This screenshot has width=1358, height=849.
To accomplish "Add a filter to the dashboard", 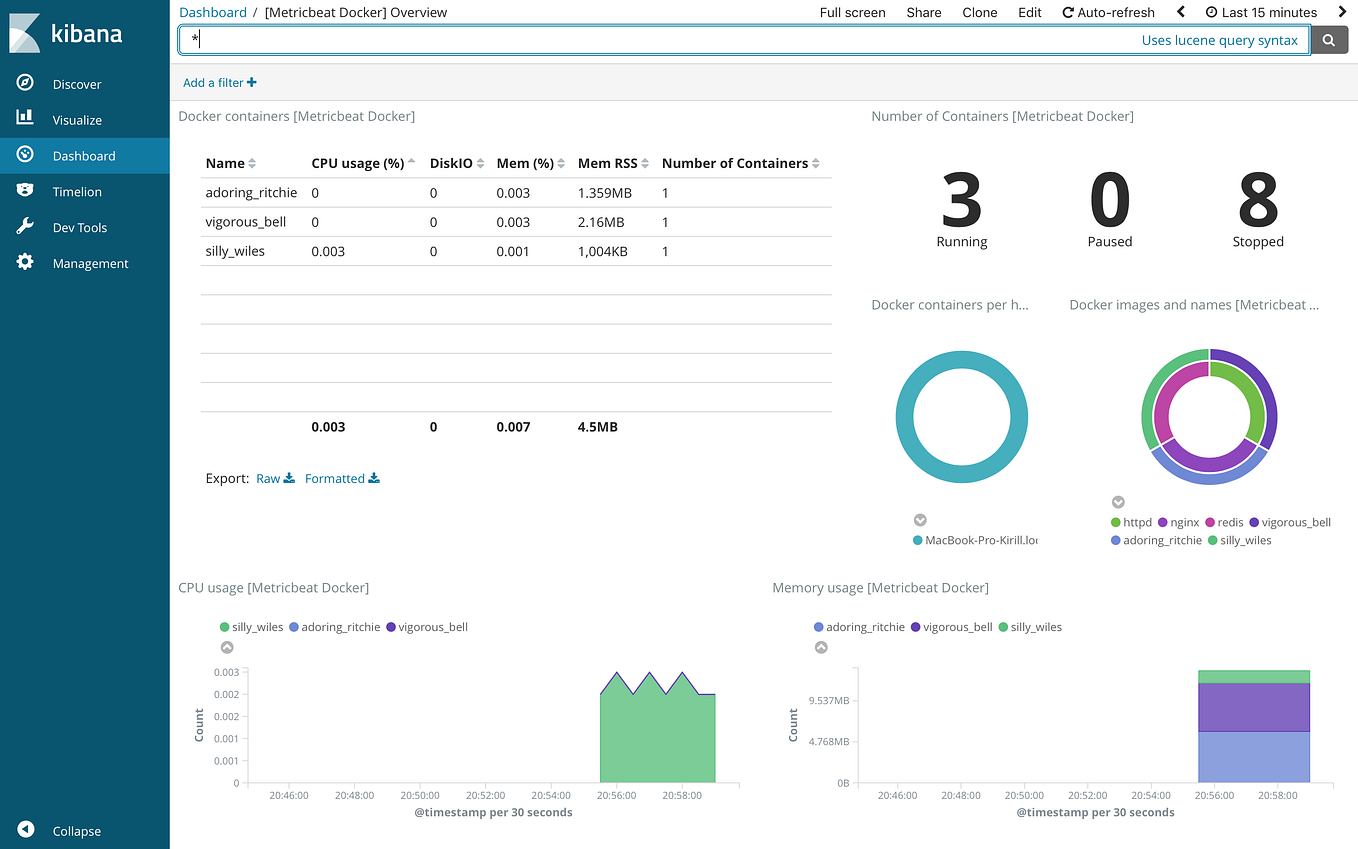I will tap(219, 82).
